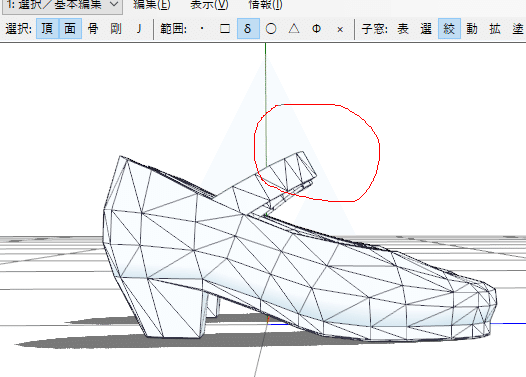Image resolution: width=526 pixels, height=377 pixels.
Task: Select the circle range selection mode
Action: click(271, 29)
